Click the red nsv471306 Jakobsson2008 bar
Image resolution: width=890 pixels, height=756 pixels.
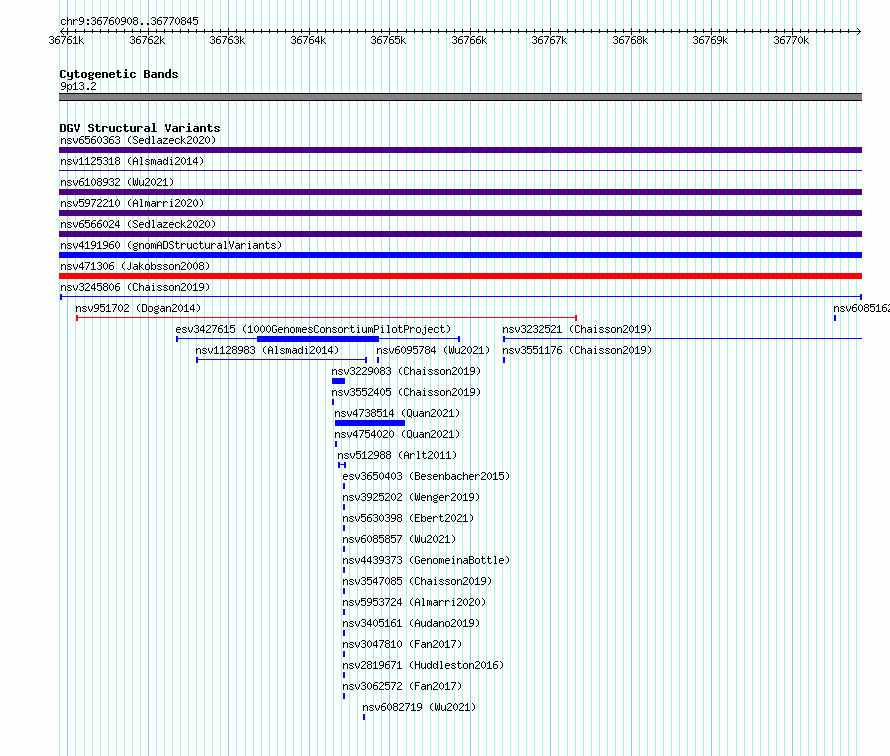460,276
